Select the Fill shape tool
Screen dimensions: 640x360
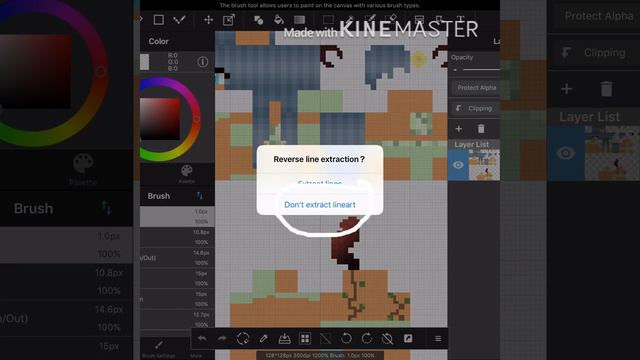pos(258,20)
